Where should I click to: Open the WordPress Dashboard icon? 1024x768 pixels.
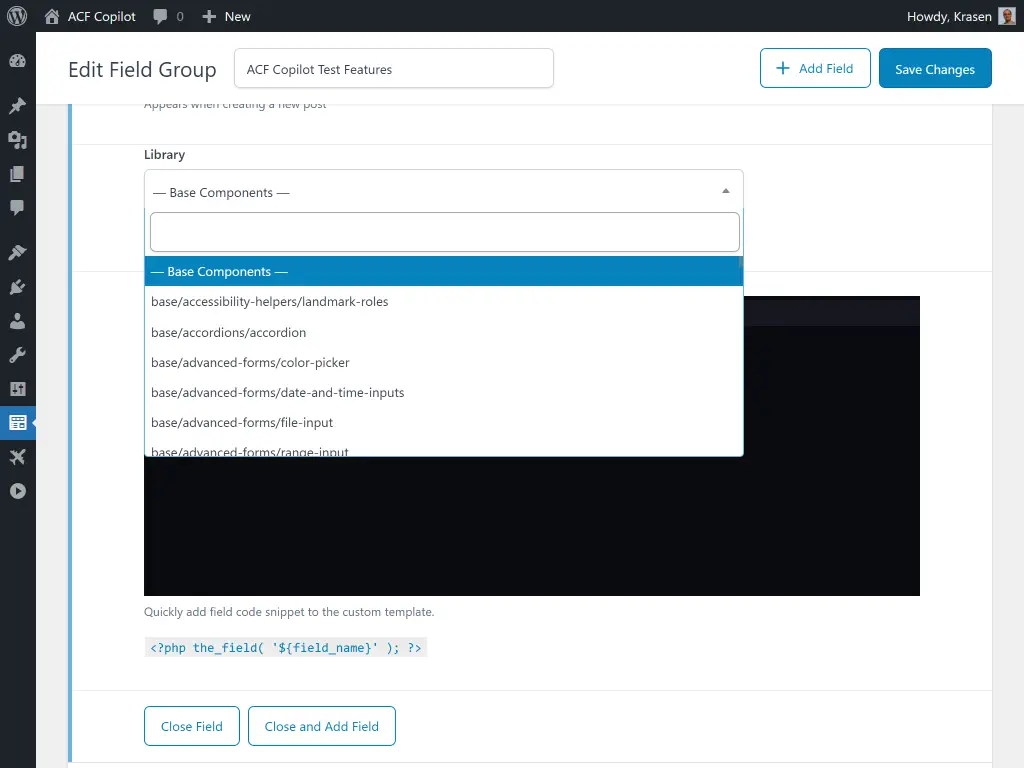tap(18, 61)
